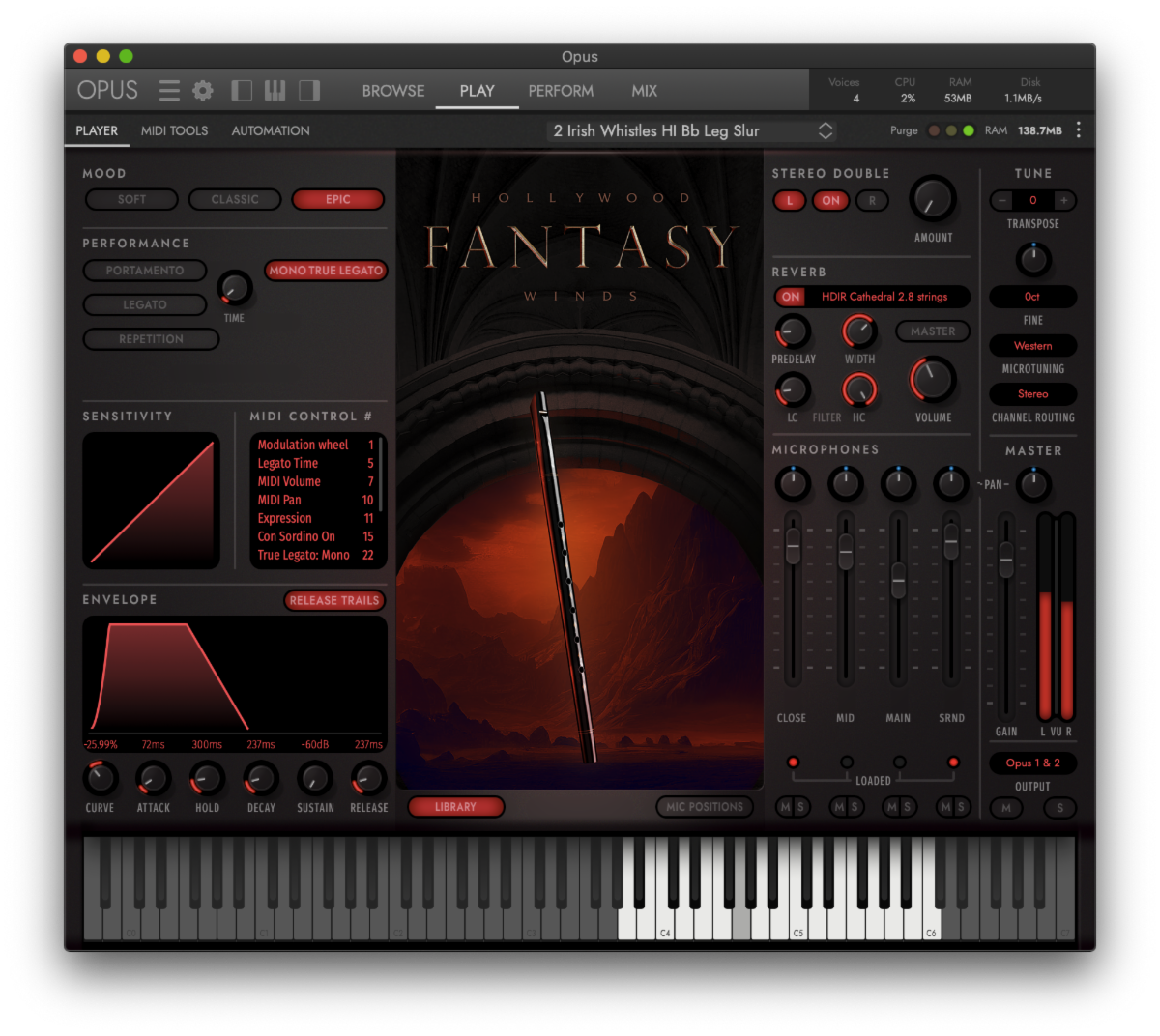Open the three-dot instrument options menu
1160x1036 pixels.
click(x=1079, y=130)
